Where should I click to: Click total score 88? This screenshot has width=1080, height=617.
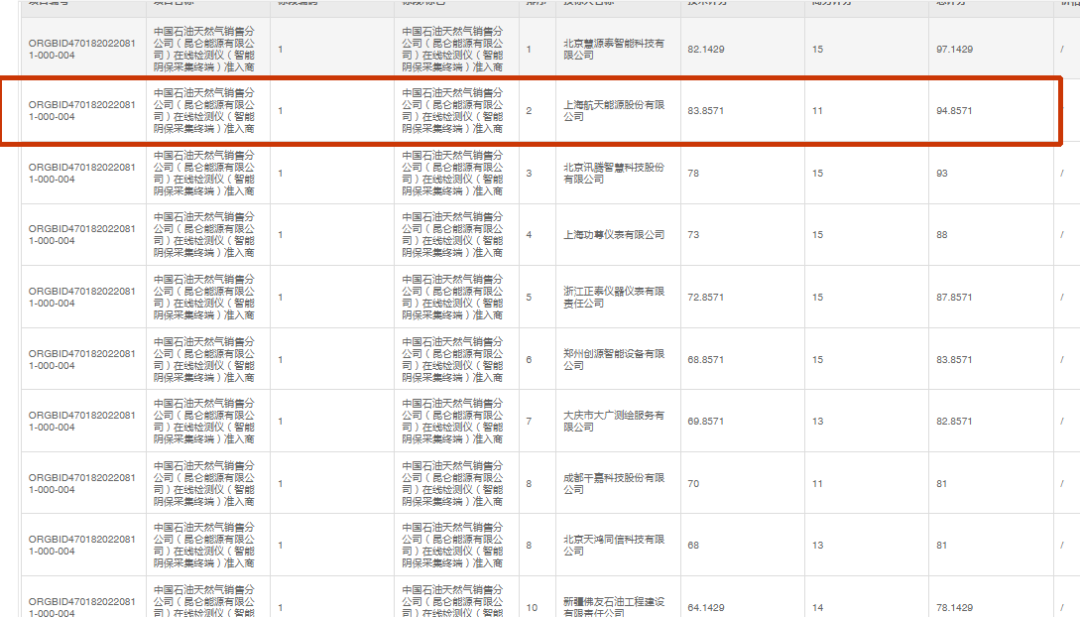942,235
